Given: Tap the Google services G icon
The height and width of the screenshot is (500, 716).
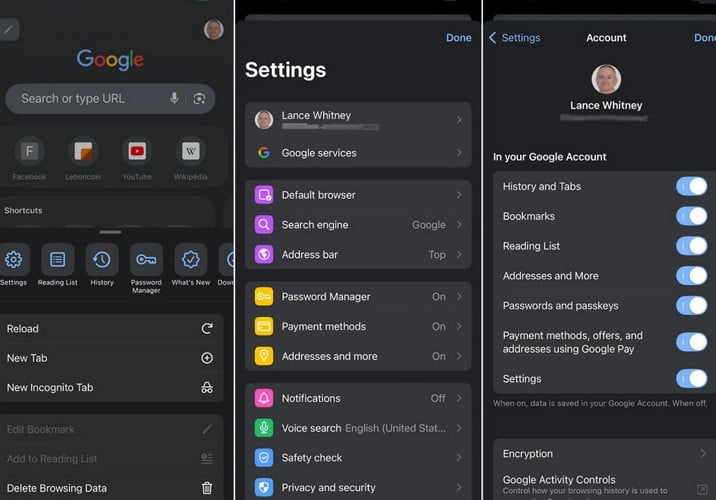Looking at the screenshot, I should (x=264, y=153).
